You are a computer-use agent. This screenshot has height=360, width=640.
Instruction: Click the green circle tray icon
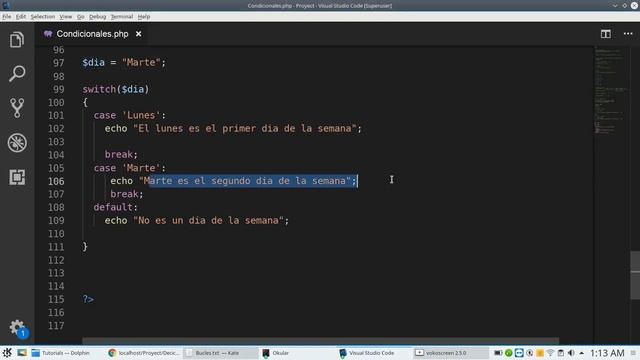[509, 353]
